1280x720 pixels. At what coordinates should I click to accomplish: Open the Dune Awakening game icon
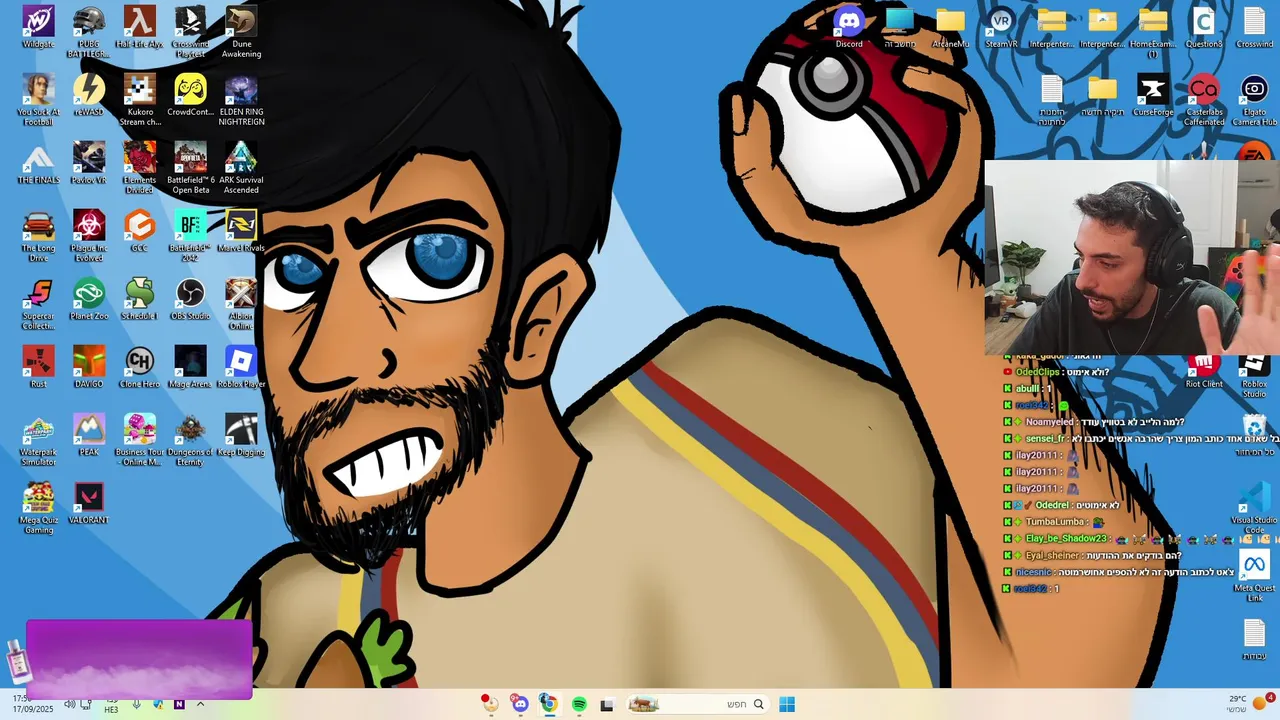tap(241, 31)
